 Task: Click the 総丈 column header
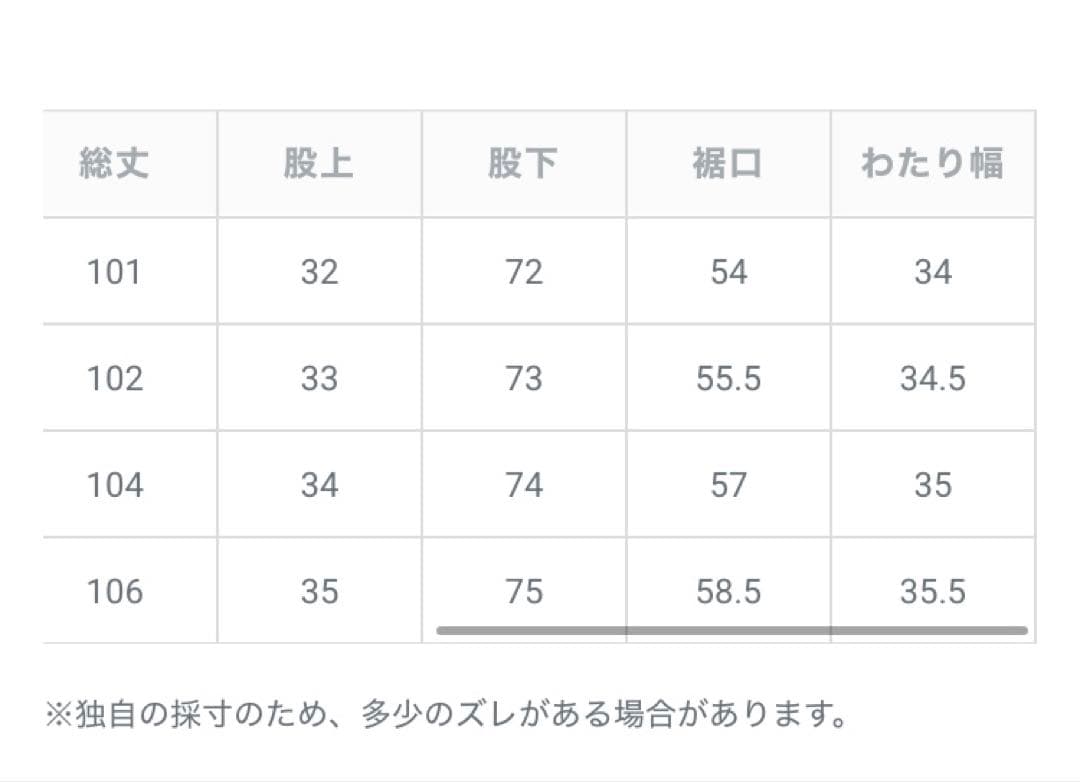click(x=114, y=163)
